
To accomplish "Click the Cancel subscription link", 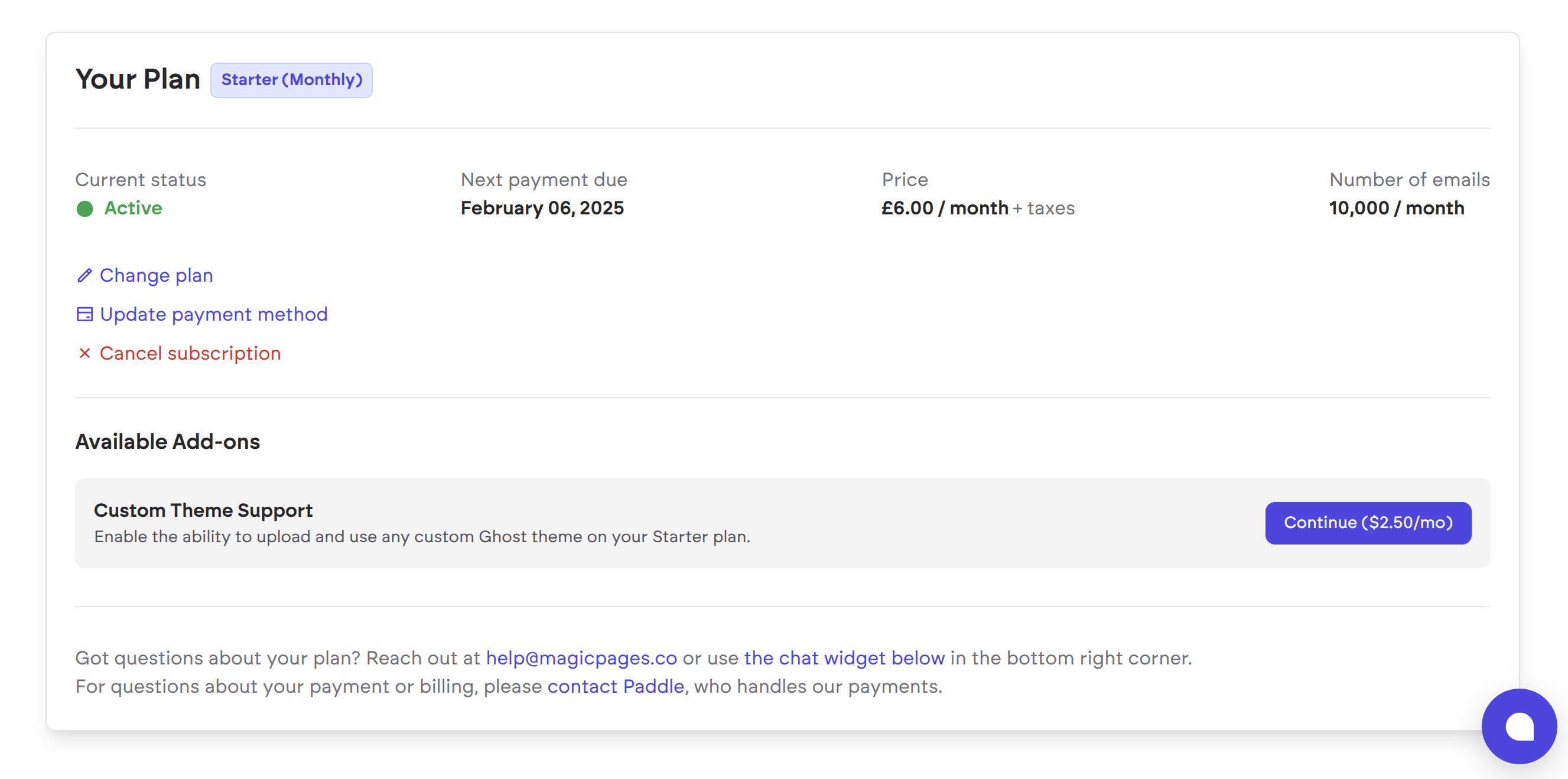I will 190,354.
